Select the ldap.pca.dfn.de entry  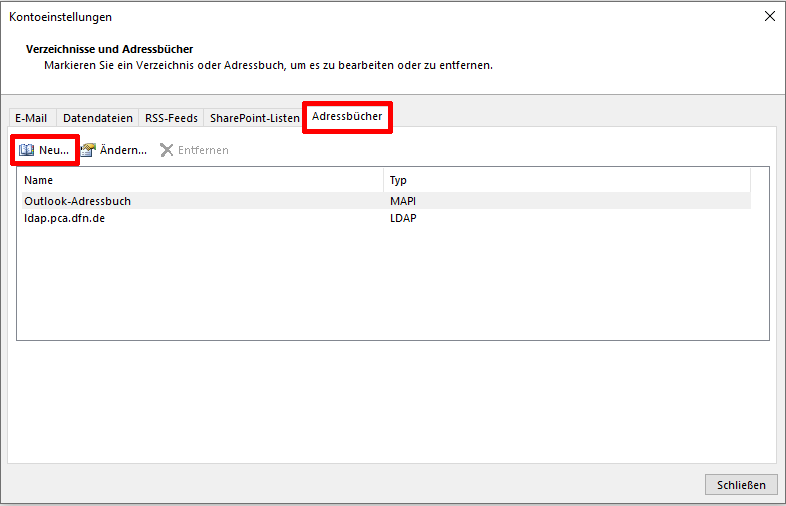65,218
